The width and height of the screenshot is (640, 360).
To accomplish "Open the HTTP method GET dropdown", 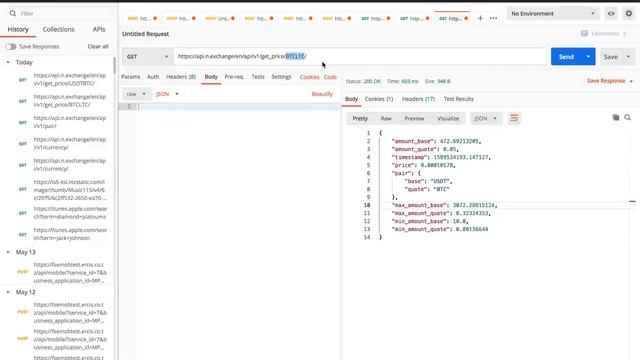I will point(147,56).
